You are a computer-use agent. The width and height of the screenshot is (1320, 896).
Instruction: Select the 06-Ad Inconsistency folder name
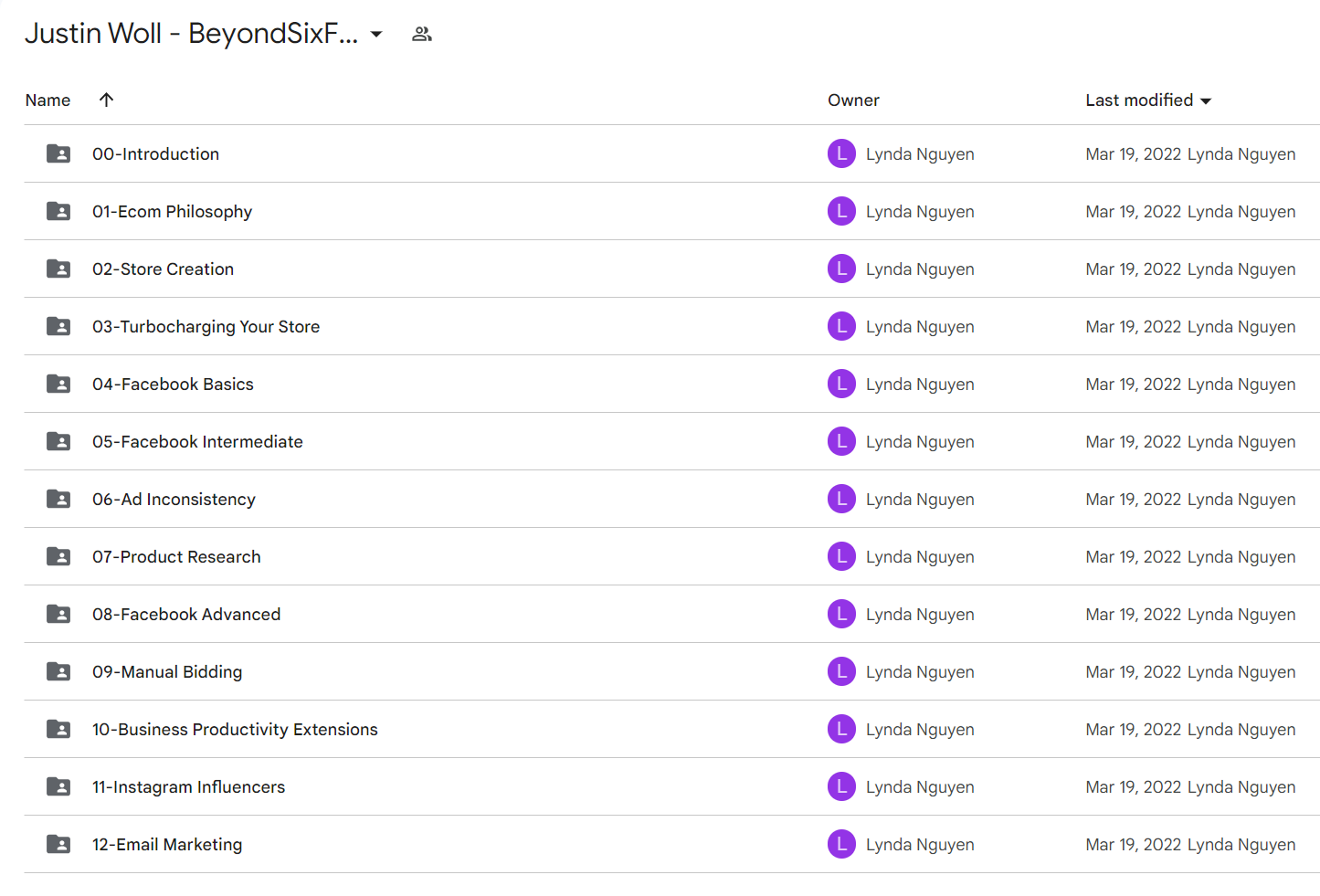[174, 500]
